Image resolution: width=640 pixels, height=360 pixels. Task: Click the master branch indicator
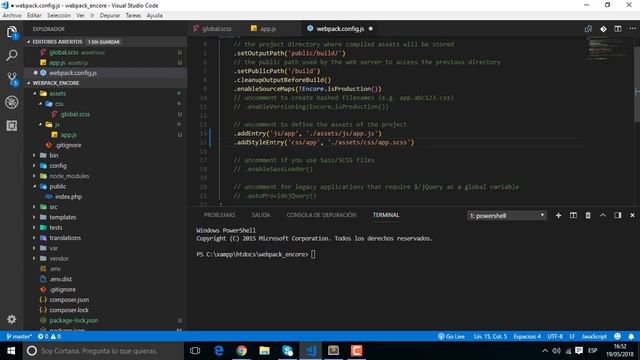[19, 336]
